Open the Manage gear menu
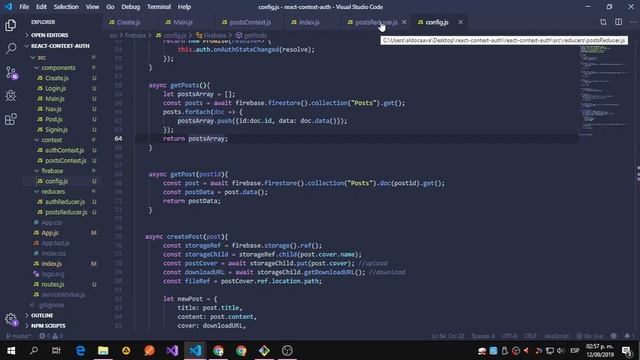 pyautogui.click(x=11, y=319)
